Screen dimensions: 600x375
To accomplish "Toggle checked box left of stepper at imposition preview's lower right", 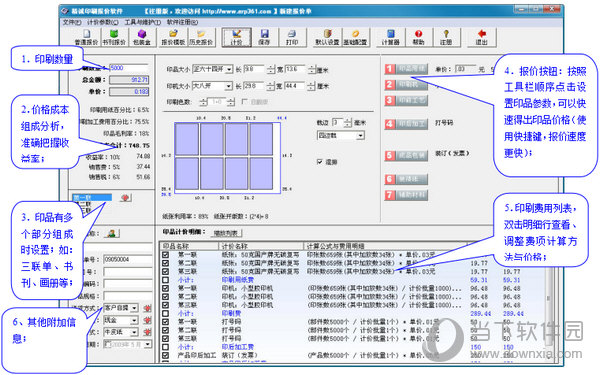I will pyautogui.click(x=320, y=162).
